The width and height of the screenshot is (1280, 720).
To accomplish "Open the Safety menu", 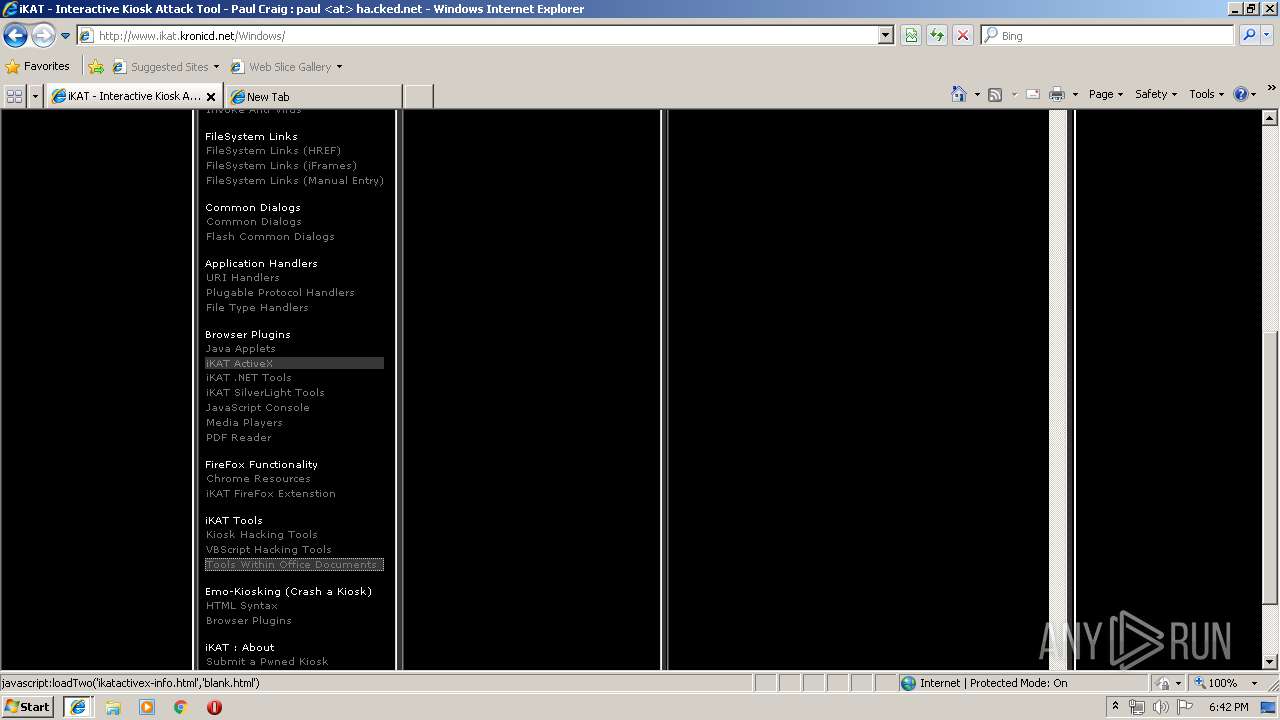I will click(x=1156, y=94).
